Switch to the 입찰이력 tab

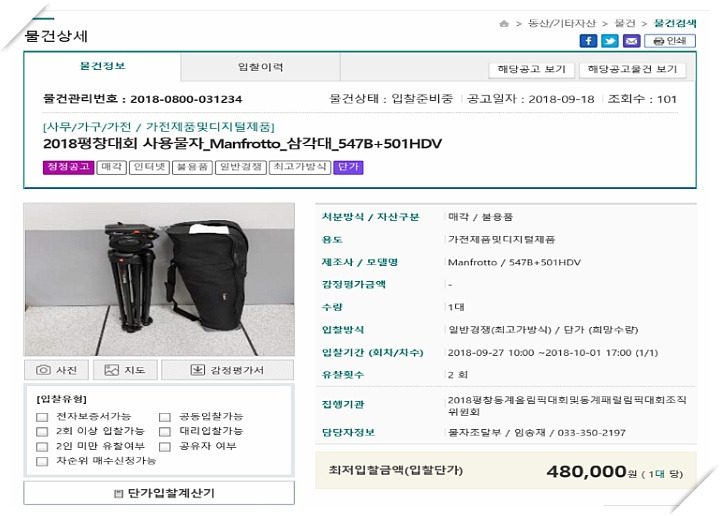260,67
